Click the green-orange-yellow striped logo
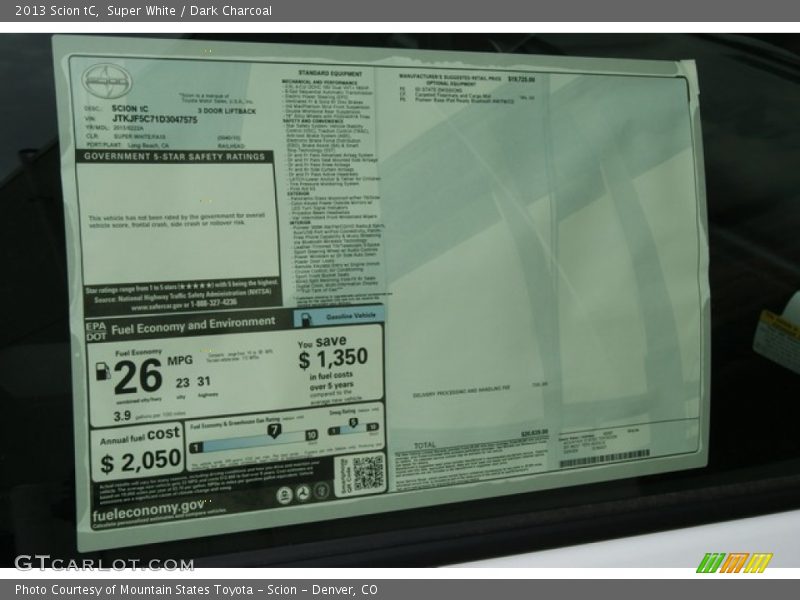800x600 pixels. coord(735,563)
